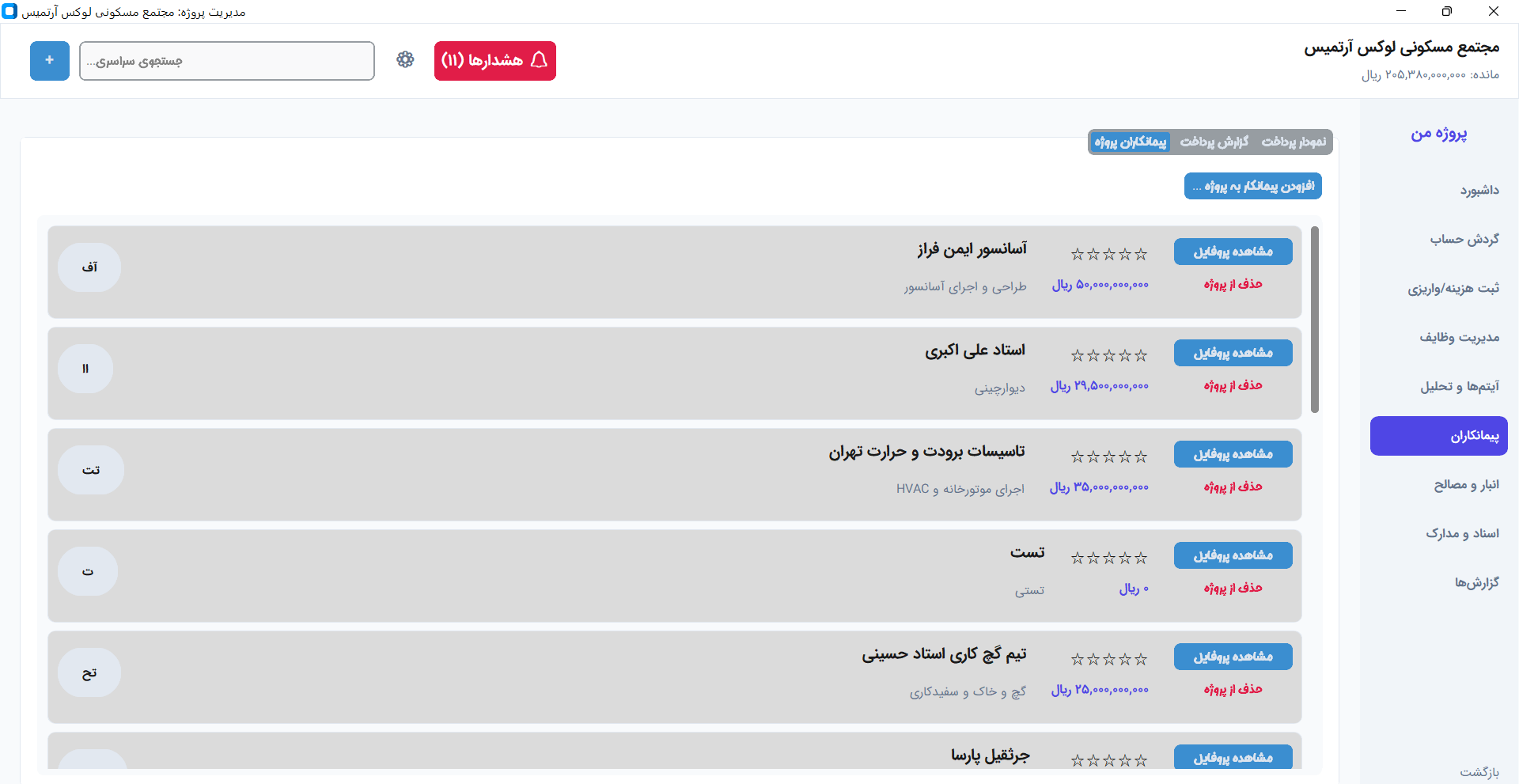1519x784 pixels.
Task: Click افزودن پیمانکار به پروژه button
Action: [1252, 185]
